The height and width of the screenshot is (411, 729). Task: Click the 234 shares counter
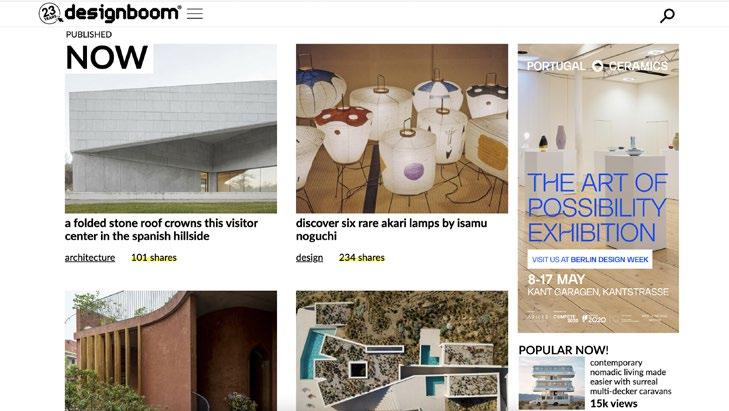coord(362,258)
